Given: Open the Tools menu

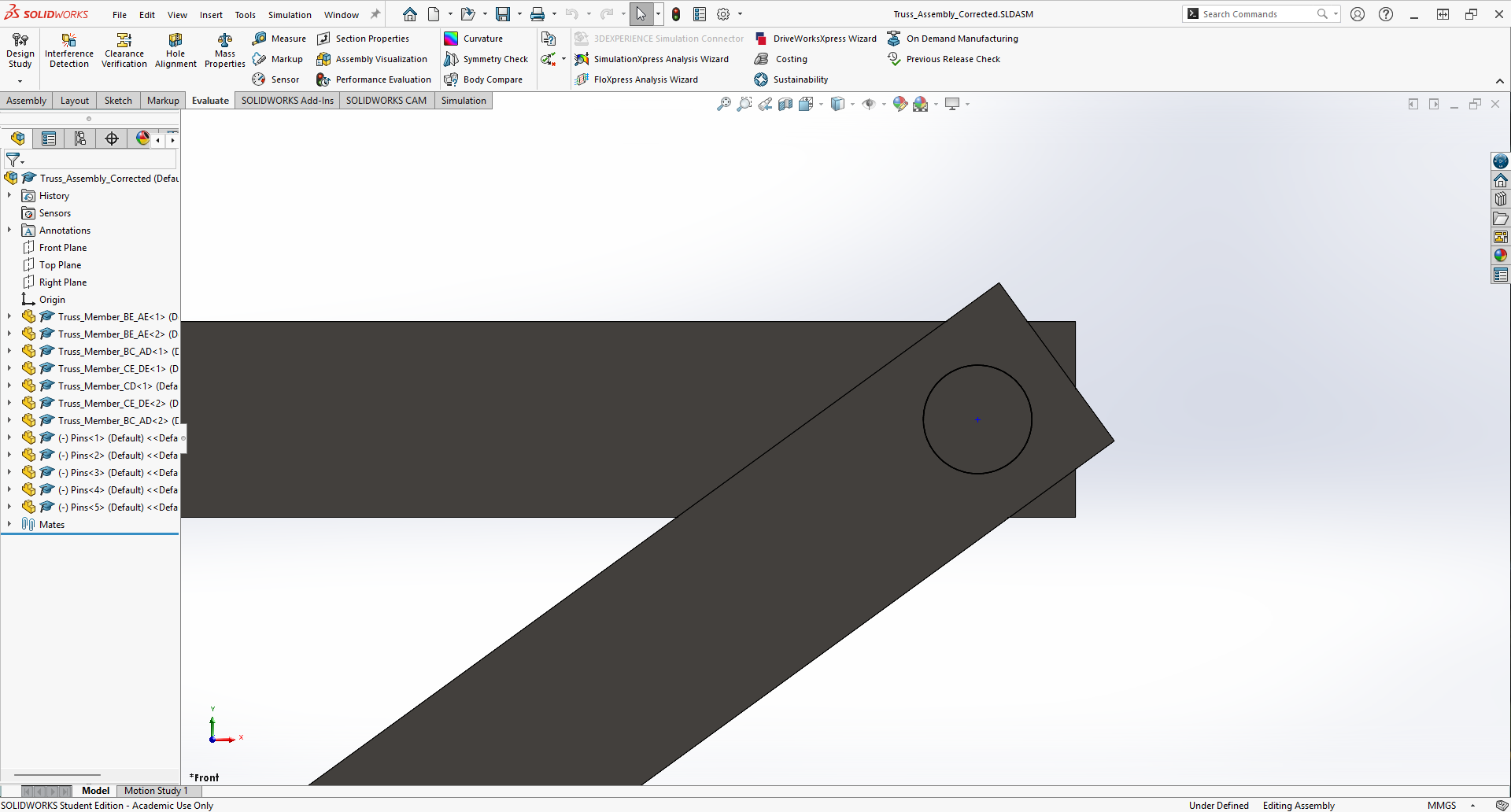Looking at the screenshot, I should 246,15.
